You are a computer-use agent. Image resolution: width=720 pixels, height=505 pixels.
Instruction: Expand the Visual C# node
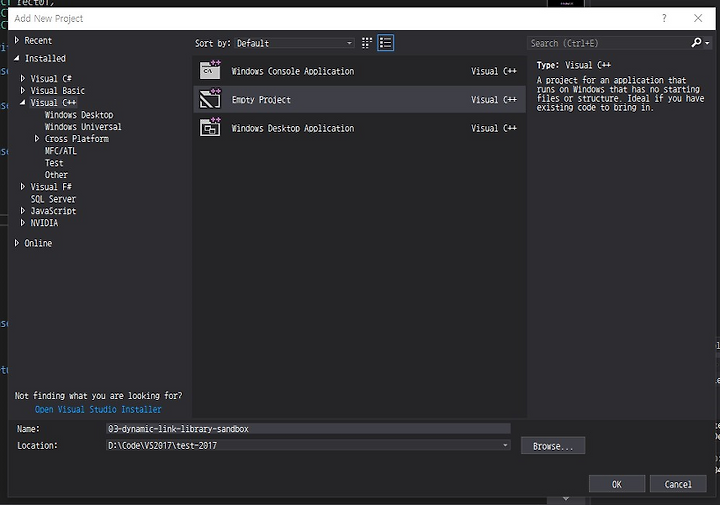click(23, 79)
